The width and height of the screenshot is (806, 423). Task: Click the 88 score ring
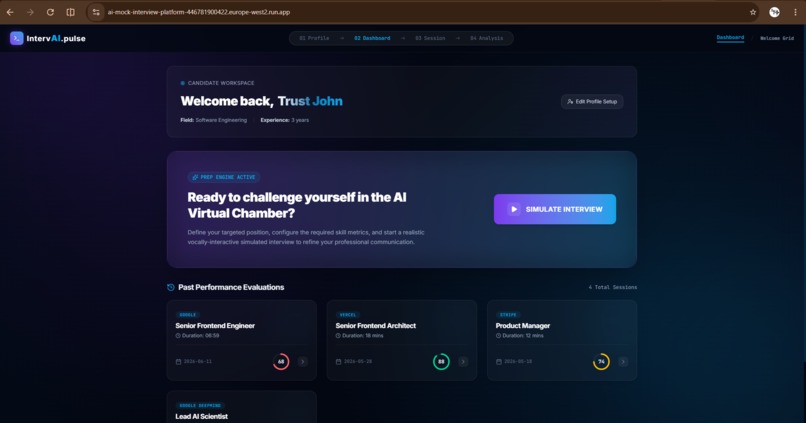pyautogui.click(x=441, y=362)
